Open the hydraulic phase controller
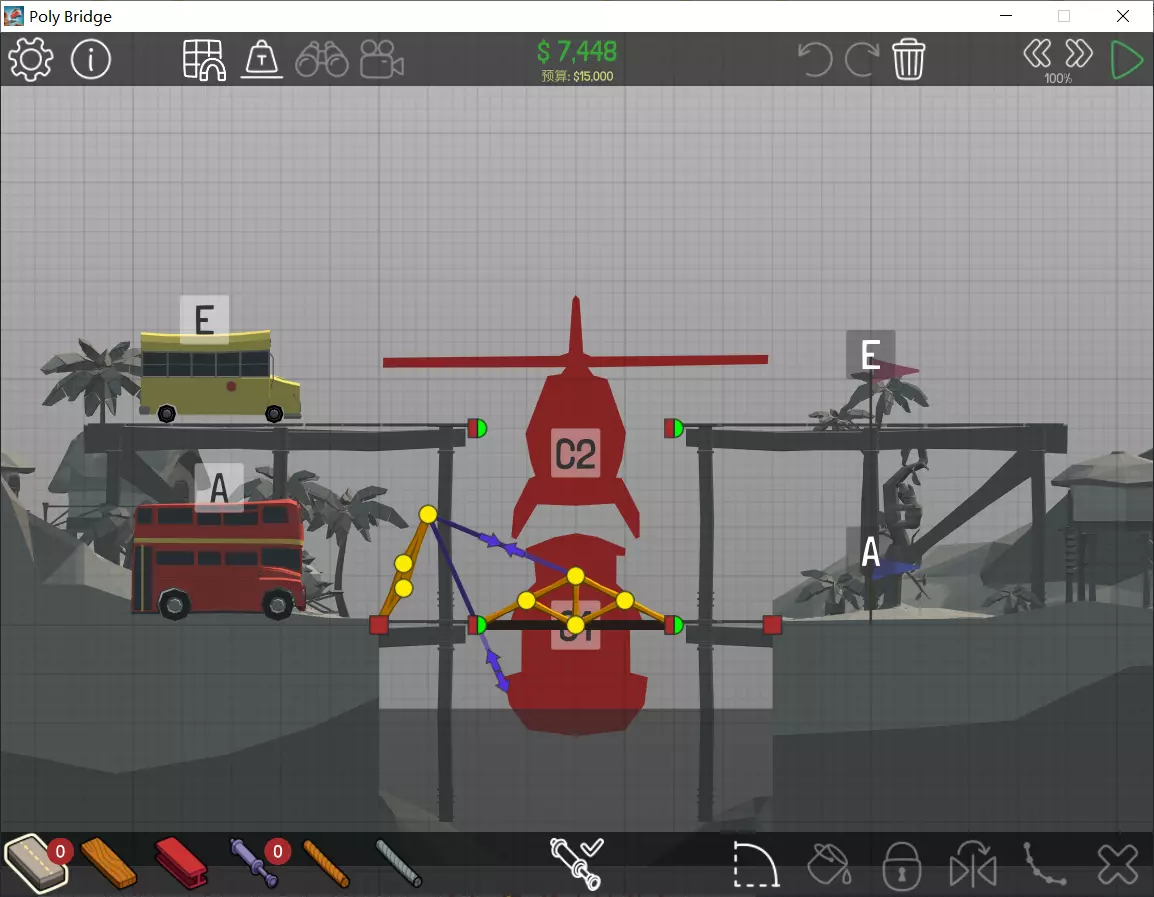The width and height of the screenshot is (1154, 897). (576, 863)
